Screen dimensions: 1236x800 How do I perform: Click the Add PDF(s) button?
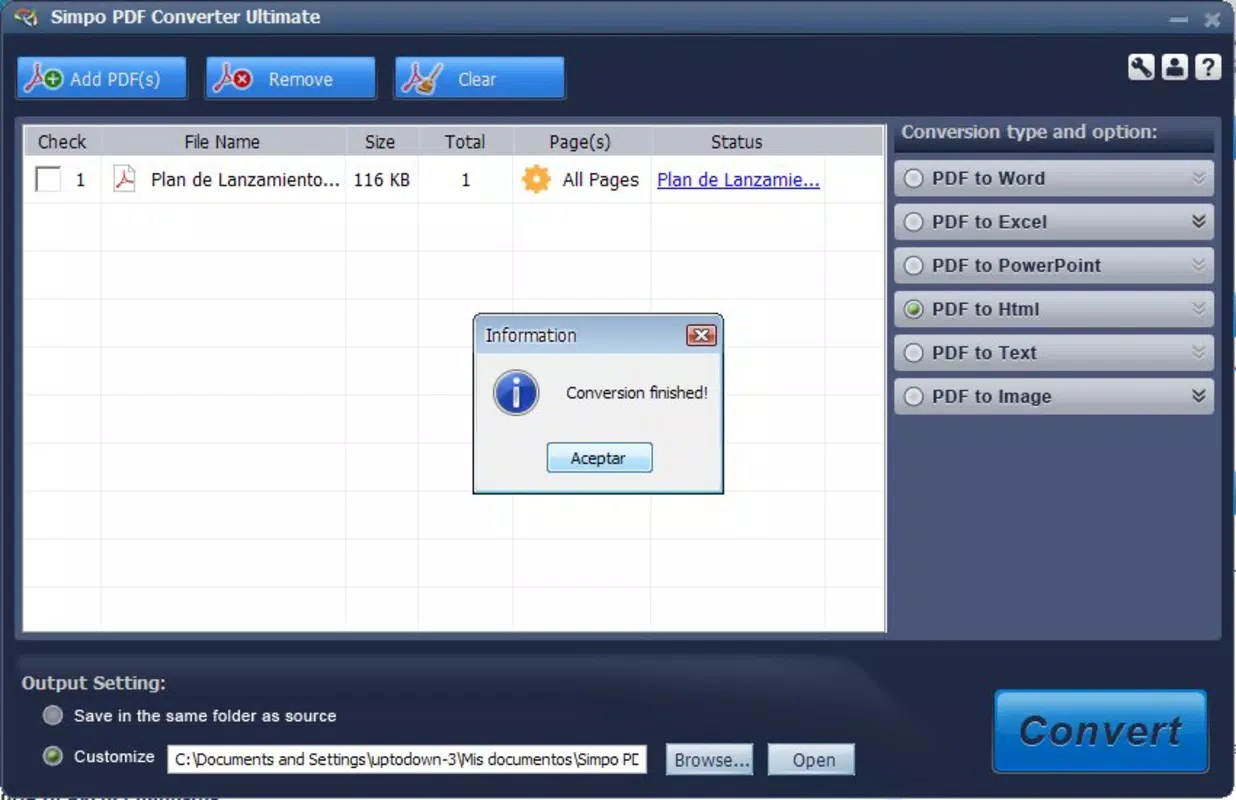102,79
